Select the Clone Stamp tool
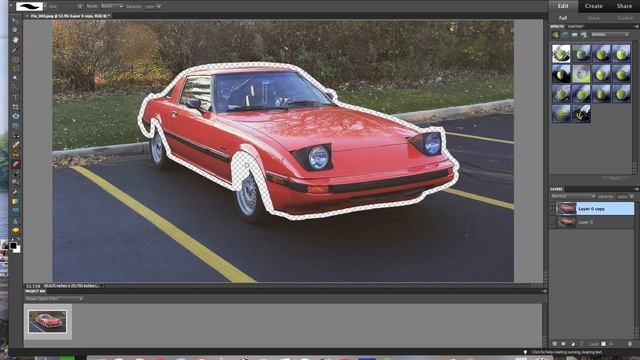 pyautogui.click(x=16, y=154)
